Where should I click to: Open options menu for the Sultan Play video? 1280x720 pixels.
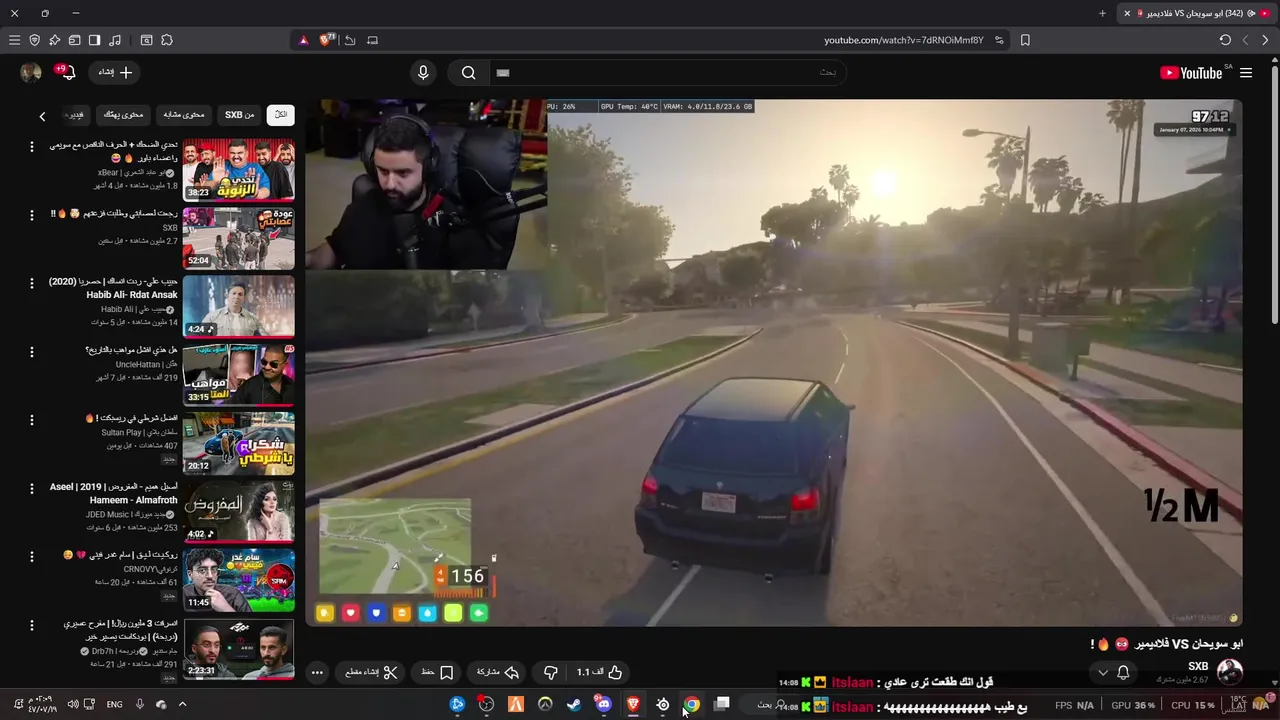click(31, 420)
